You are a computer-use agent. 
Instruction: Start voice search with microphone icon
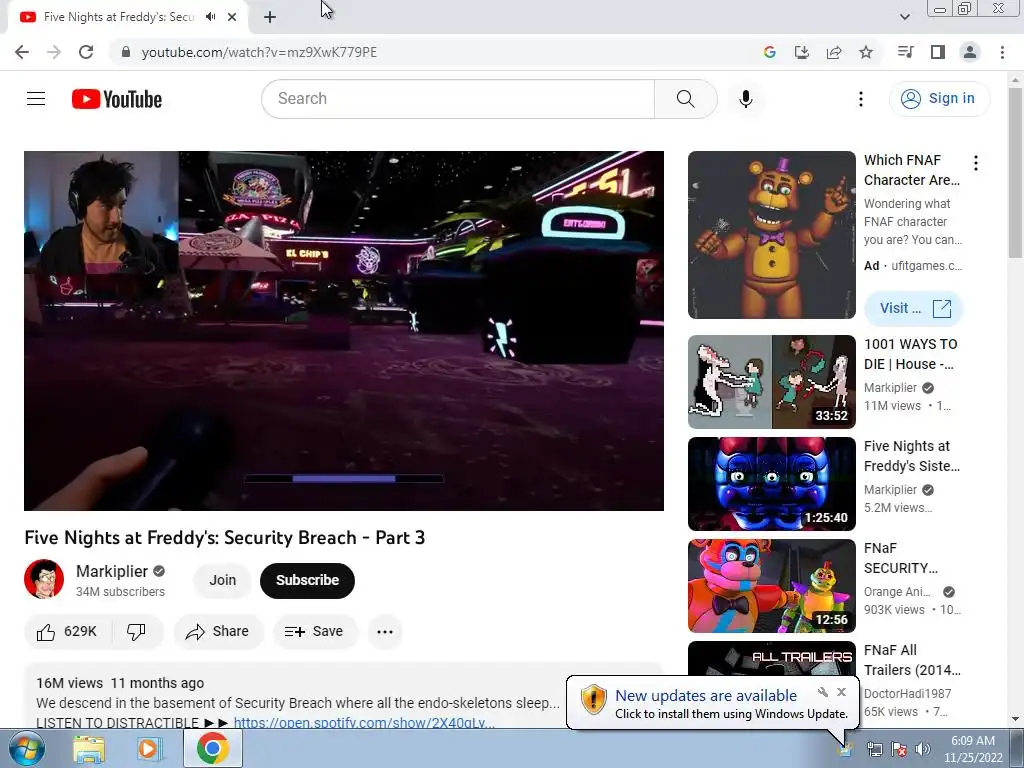(745, 99)
